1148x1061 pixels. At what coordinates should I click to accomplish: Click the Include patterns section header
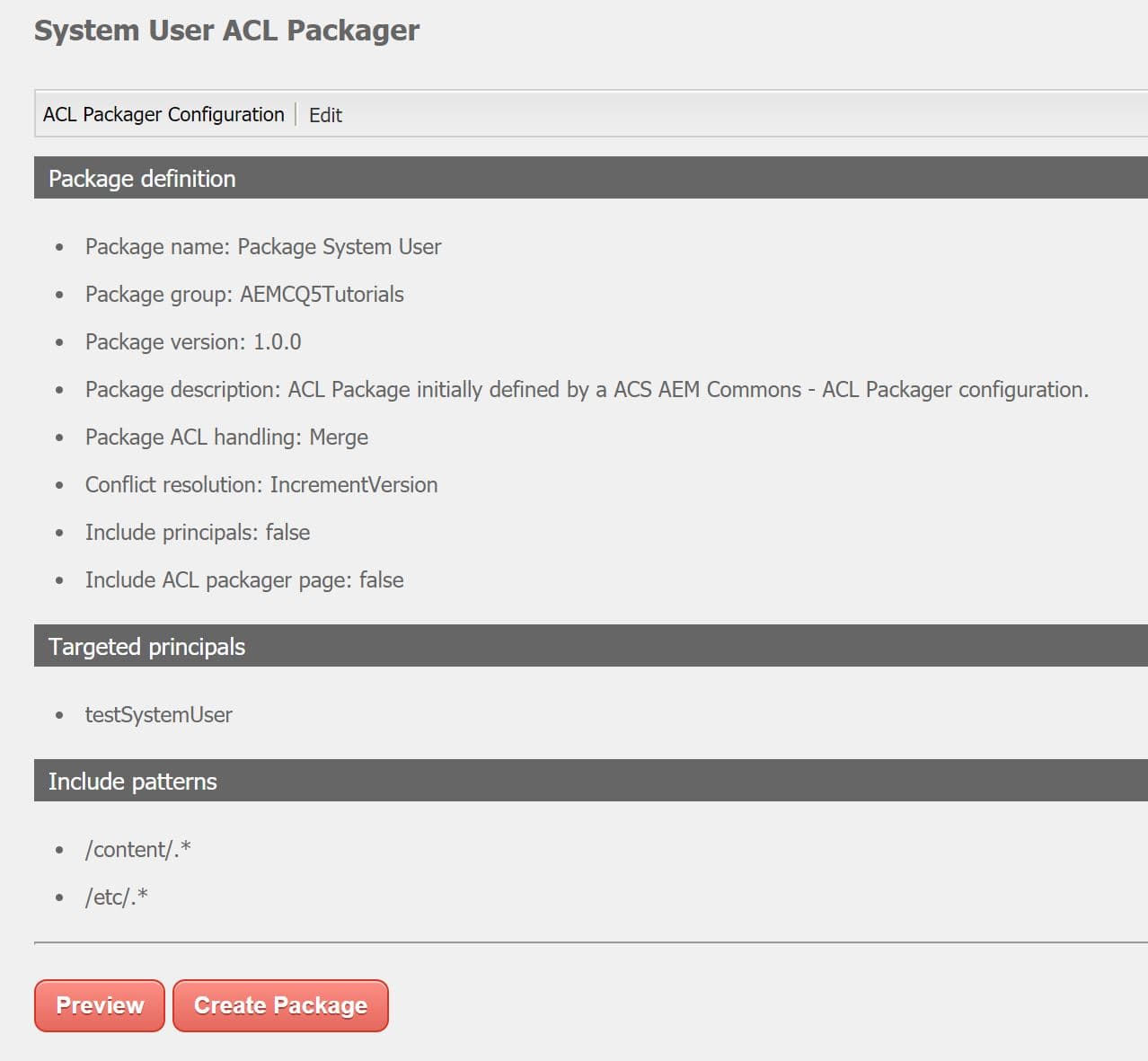tap(132, 781)
